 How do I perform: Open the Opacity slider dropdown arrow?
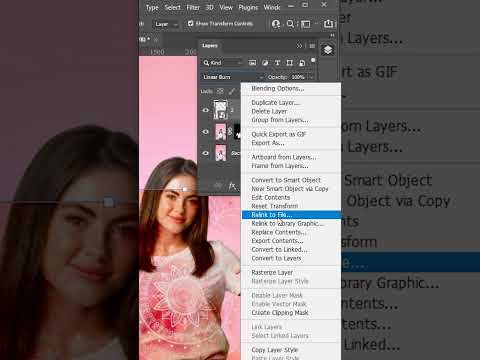[x=311, y=77]
